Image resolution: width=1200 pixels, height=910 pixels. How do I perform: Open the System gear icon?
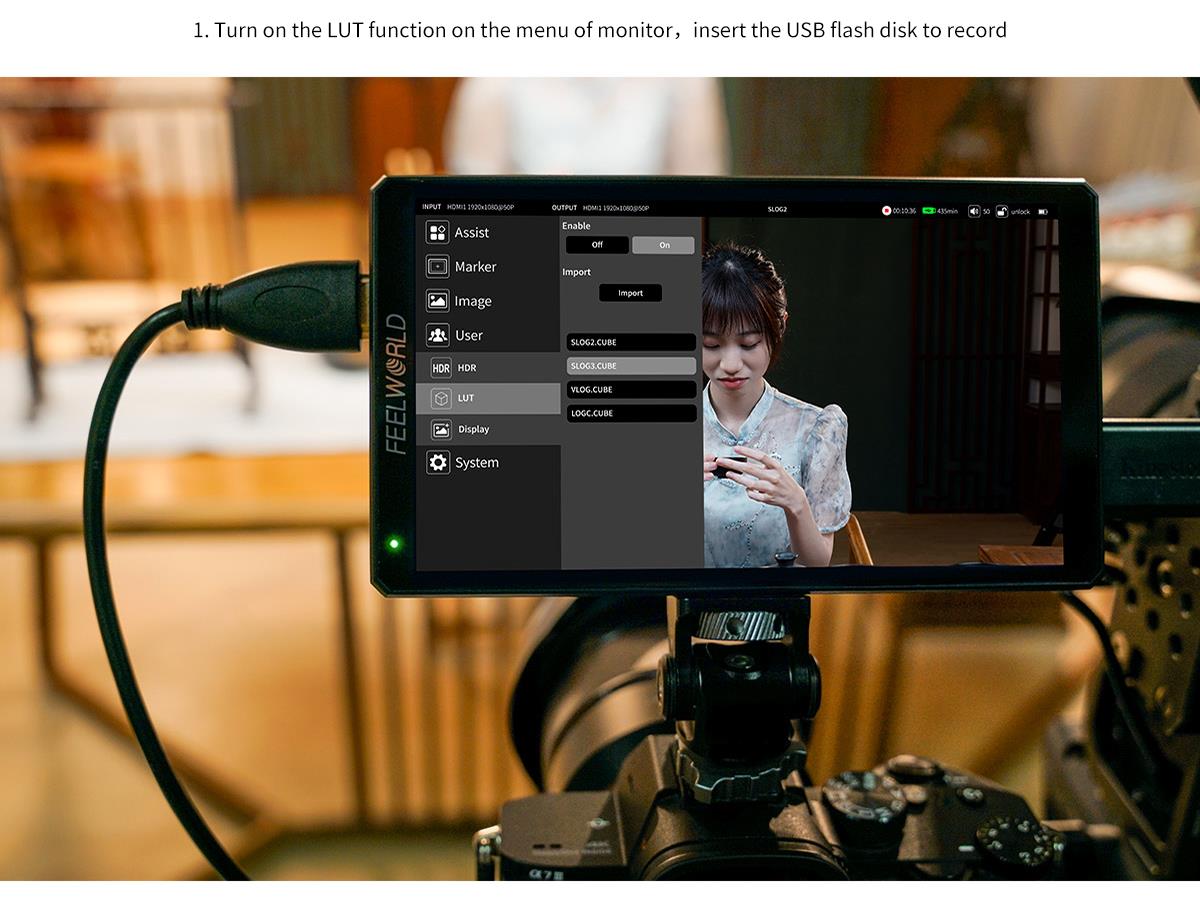point(437,462)
